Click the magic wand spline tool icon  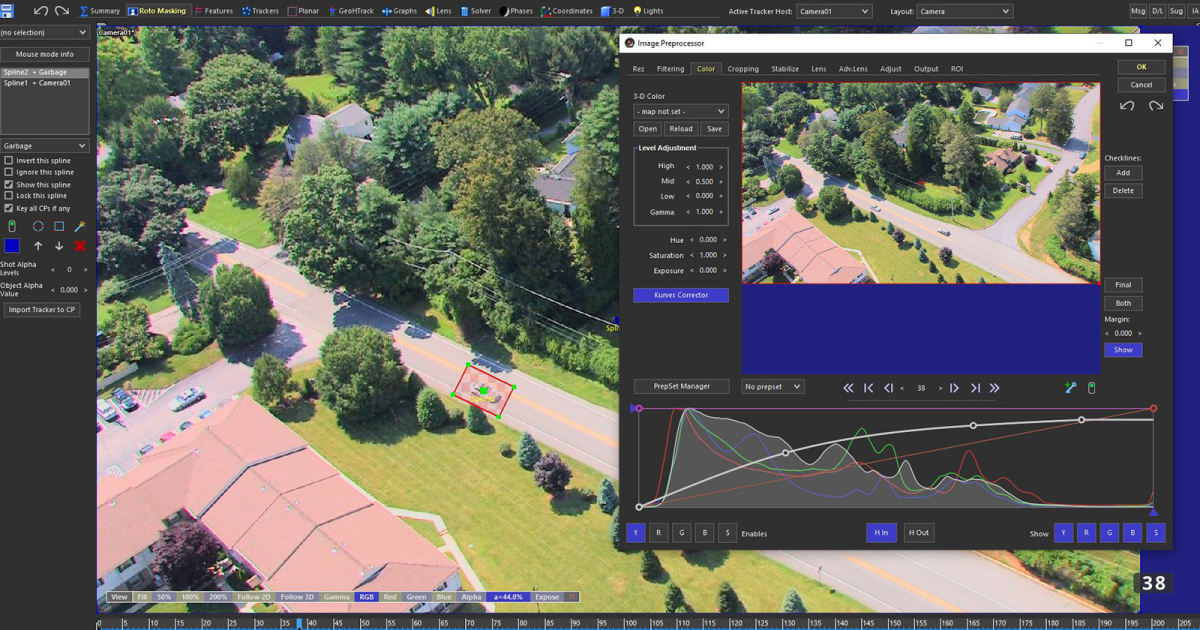80,227
